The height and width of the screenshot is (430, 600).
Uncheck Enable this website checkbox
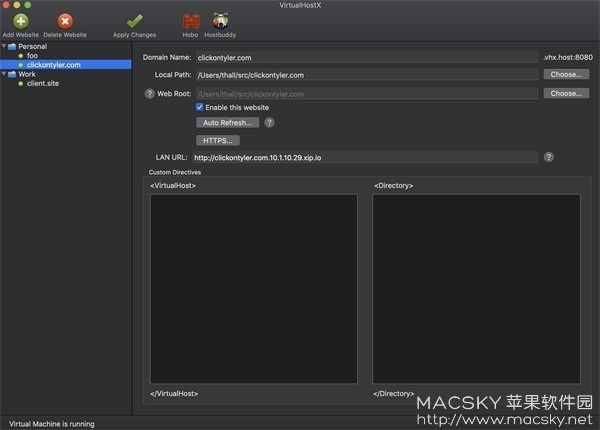pos(199,107)
